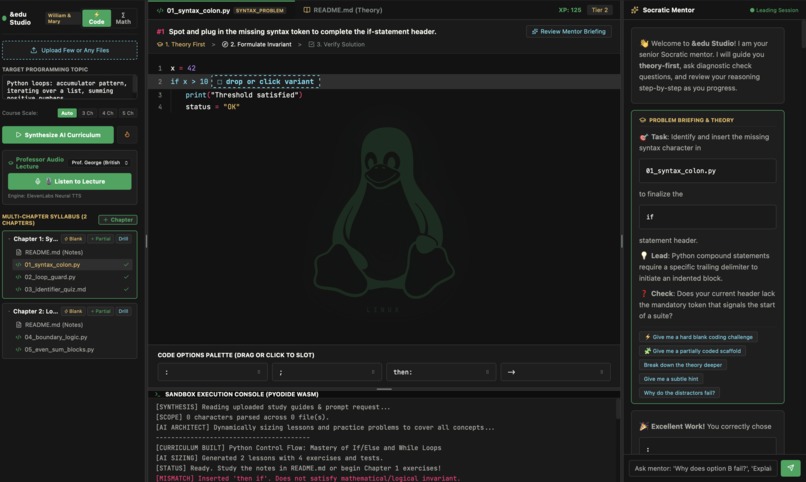This screenshot has height=482, width=806.
Task: Start Drill for Chapter 1
Action: [x=123, y=239]
